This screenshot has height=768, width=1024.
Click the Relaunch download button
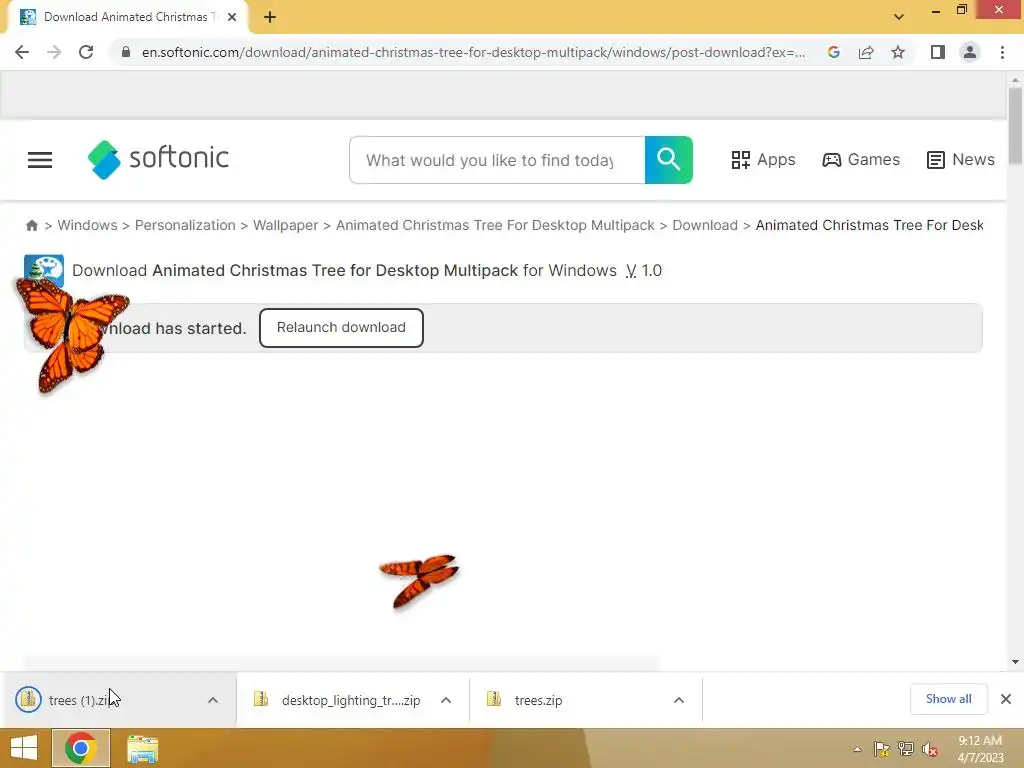click(341, 328)
